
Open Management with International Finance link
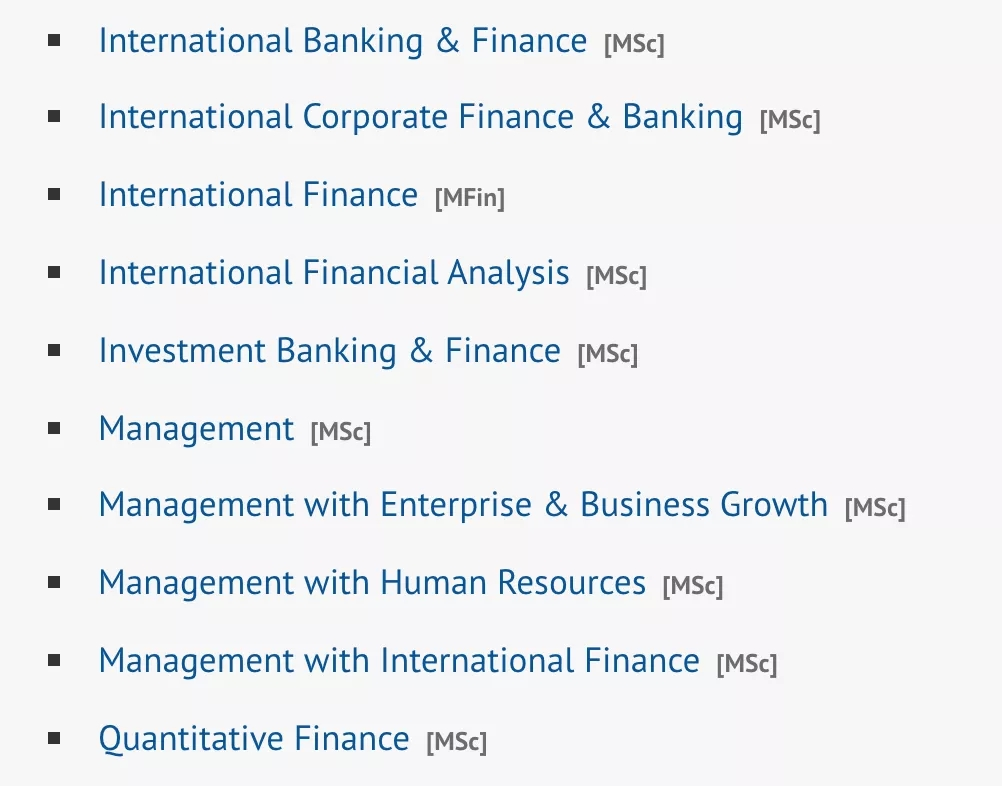pos(399,661)
